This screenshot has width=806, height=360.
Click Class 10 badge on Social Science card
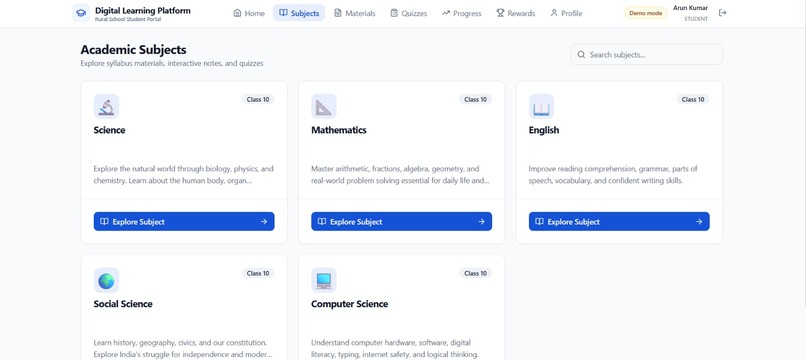tap(258, 273)
